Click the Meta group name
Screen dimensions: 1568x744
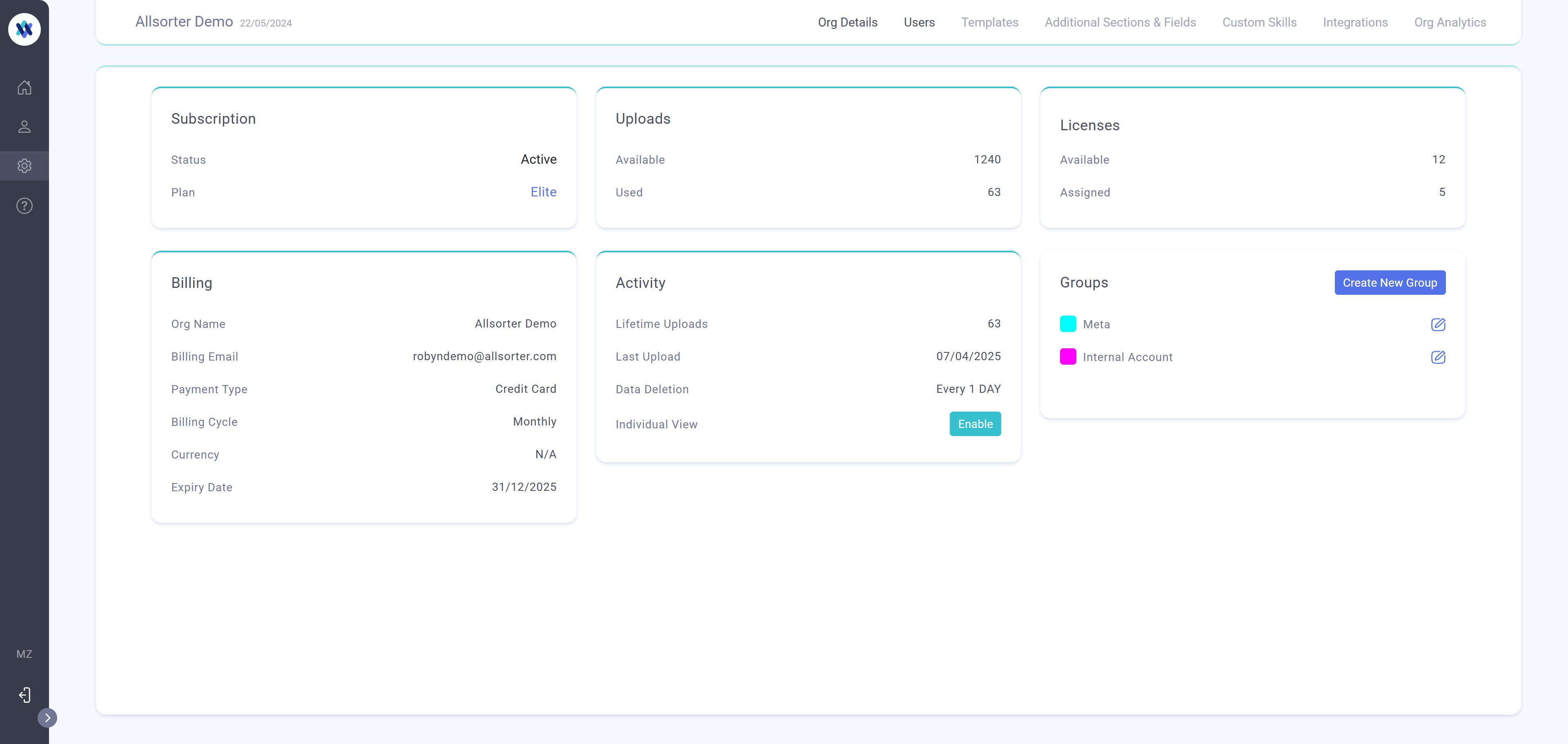coord(1096,325)
